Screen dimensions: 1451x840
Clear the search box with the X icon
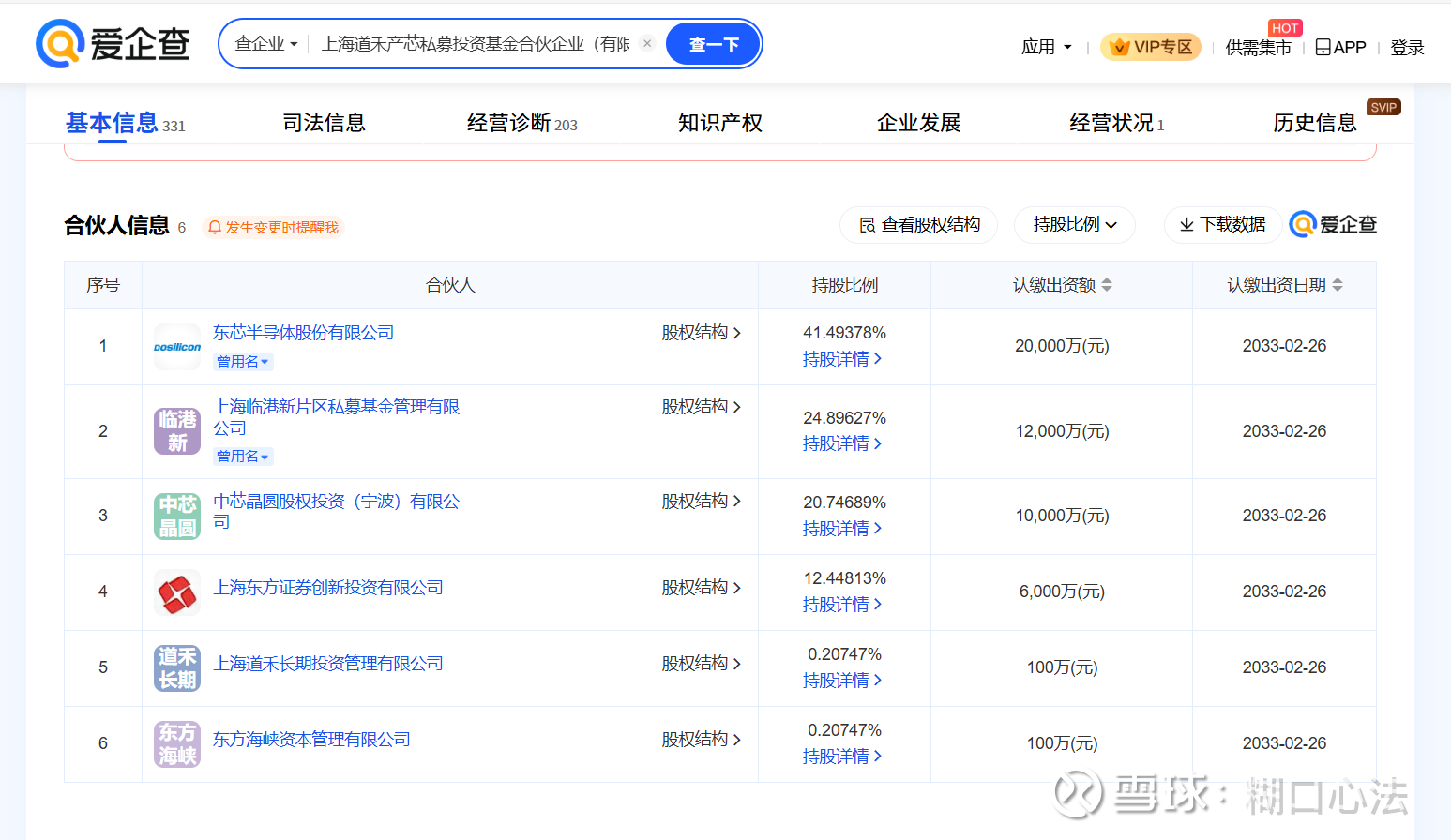point(647,43)
